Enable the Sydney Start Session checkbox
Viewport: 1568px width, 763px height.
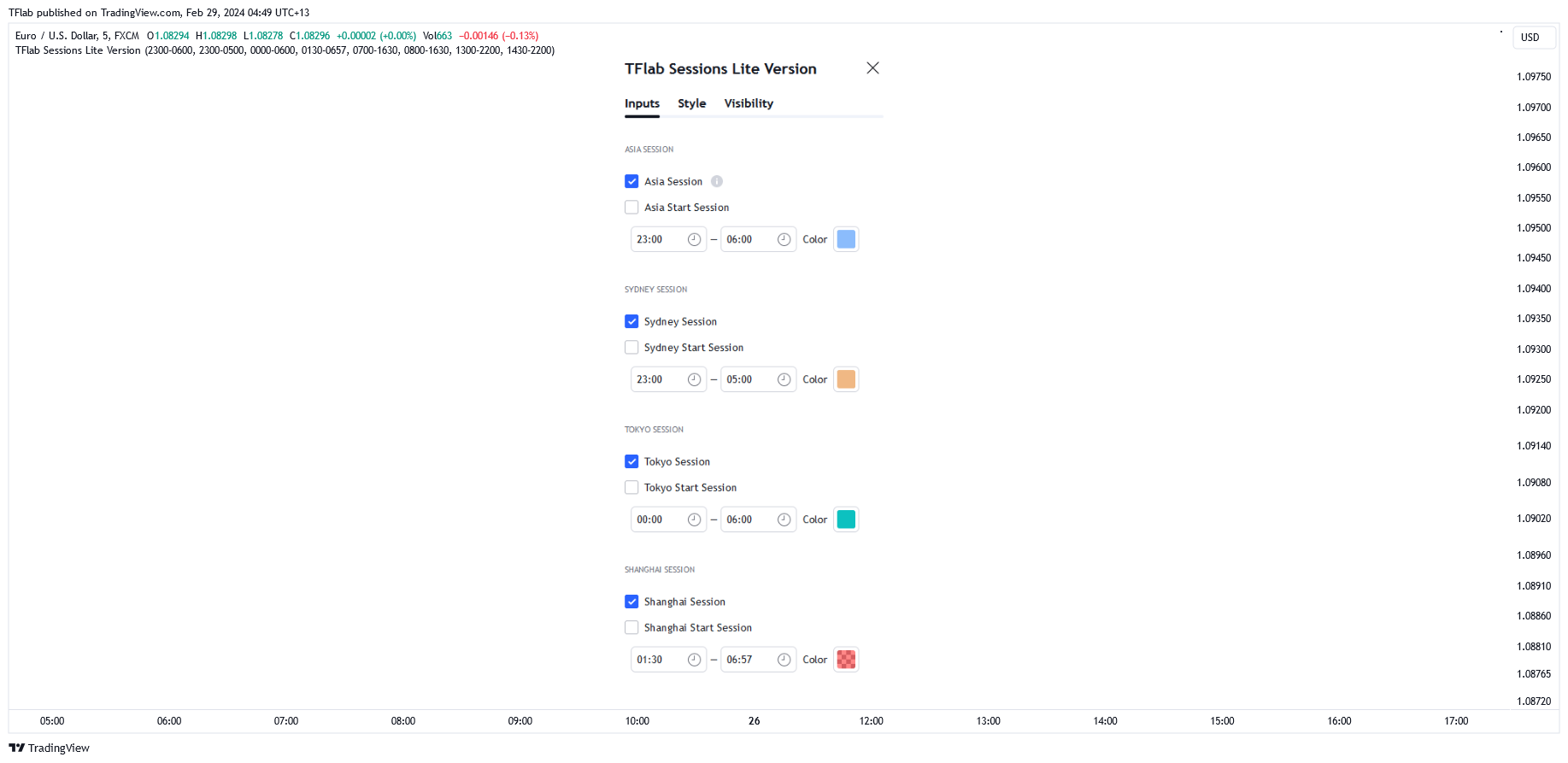(x=631, y=347)
